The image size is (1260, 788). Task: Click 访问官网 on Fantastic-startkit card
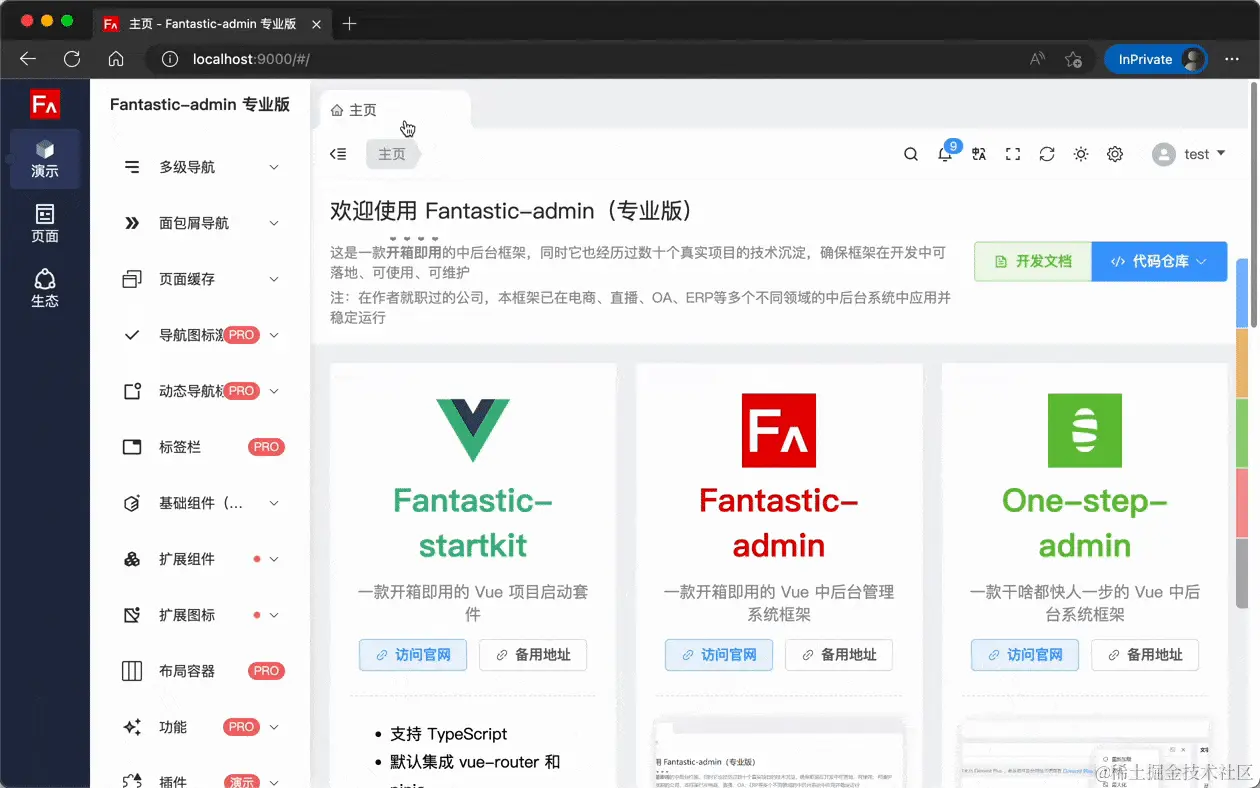413,655
